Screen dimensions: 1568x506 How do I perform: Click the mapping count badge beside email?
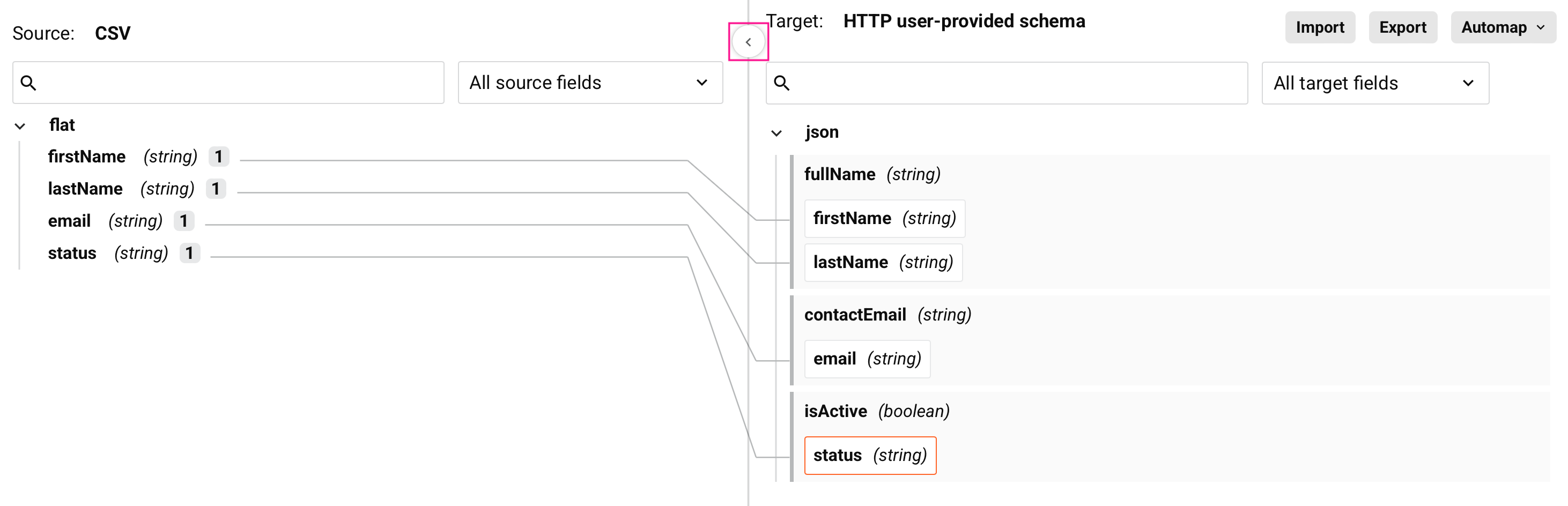[x=184, y=221]
